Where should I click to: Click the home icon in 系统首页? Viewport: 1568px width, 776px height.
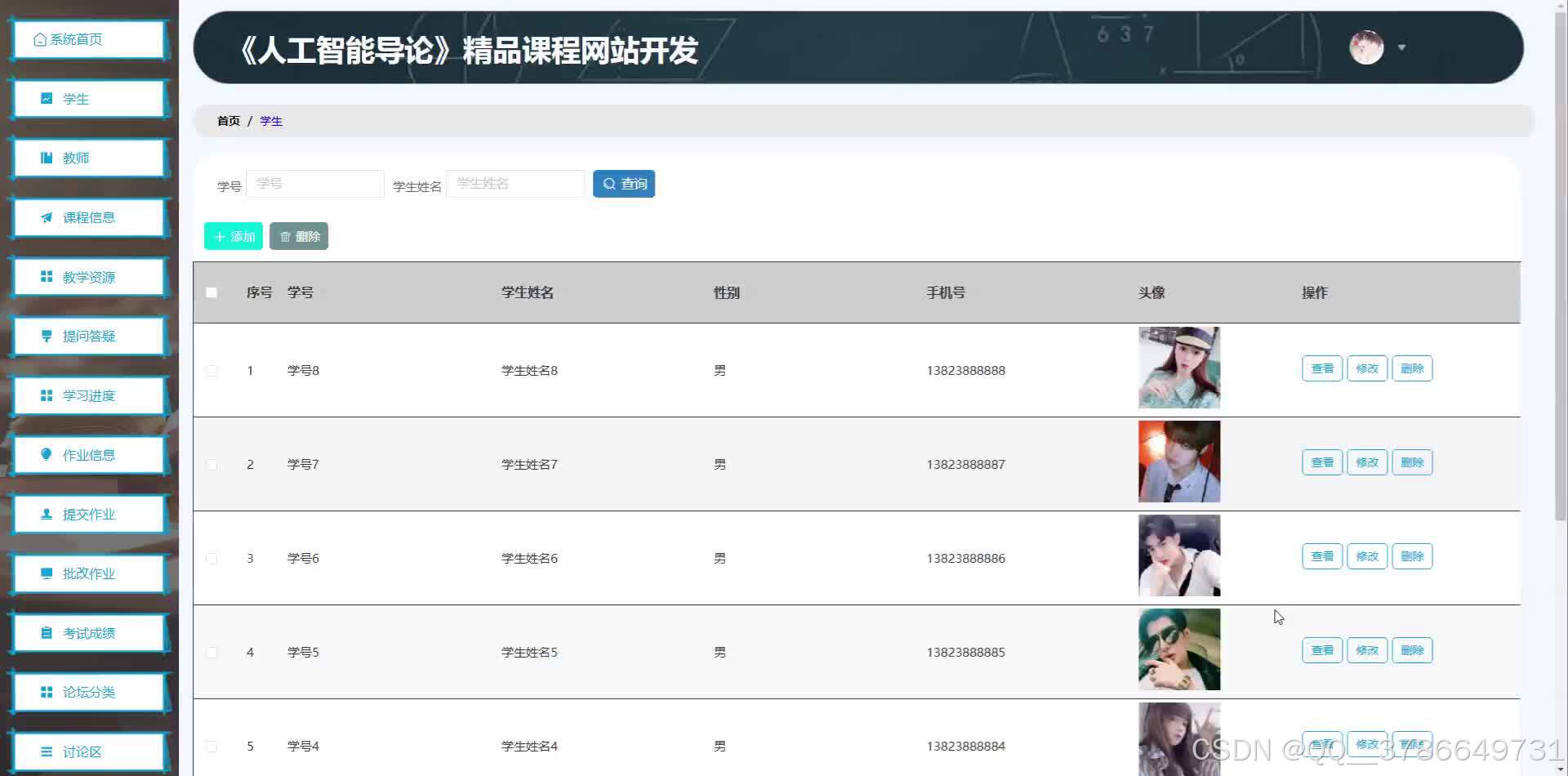click(39, 39)
